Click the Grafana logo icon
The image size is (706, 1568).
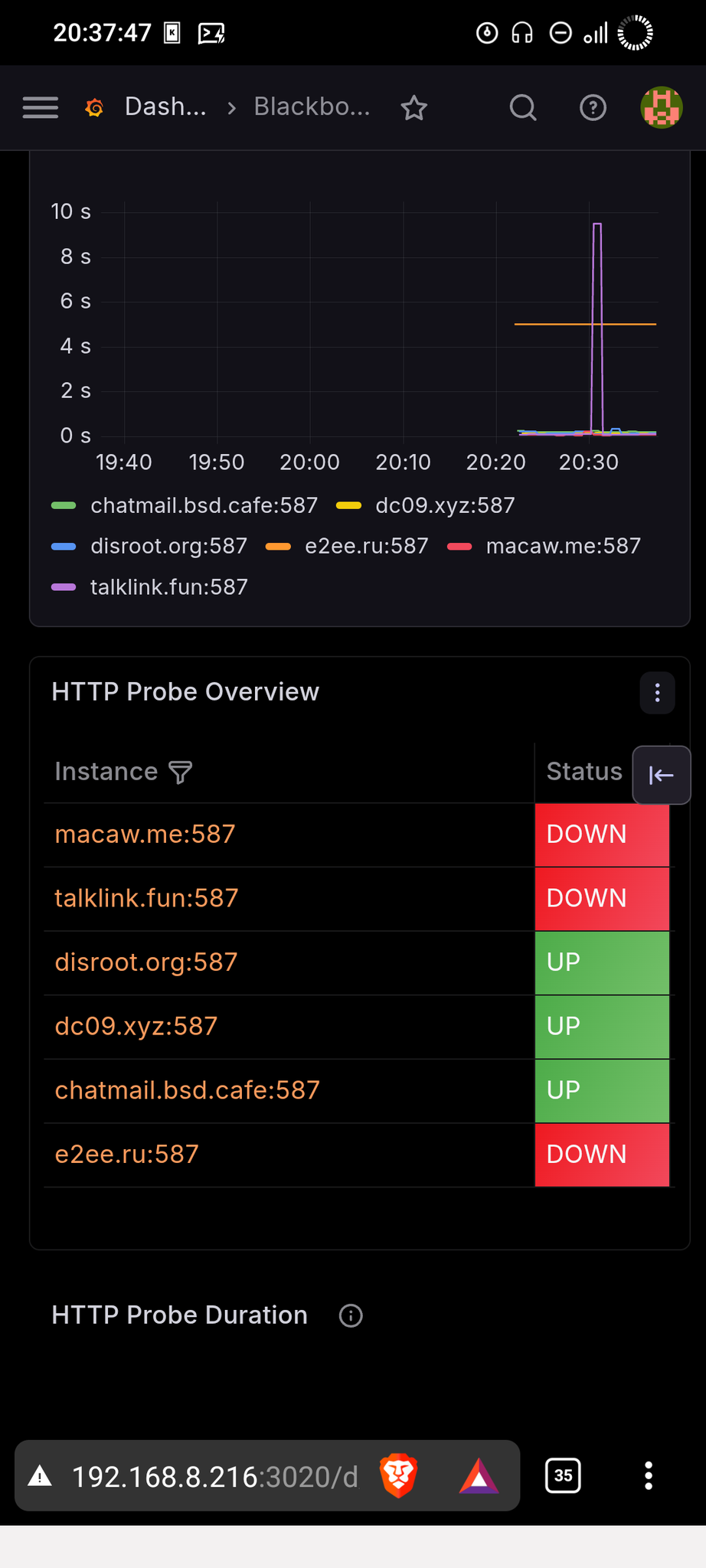94,108
